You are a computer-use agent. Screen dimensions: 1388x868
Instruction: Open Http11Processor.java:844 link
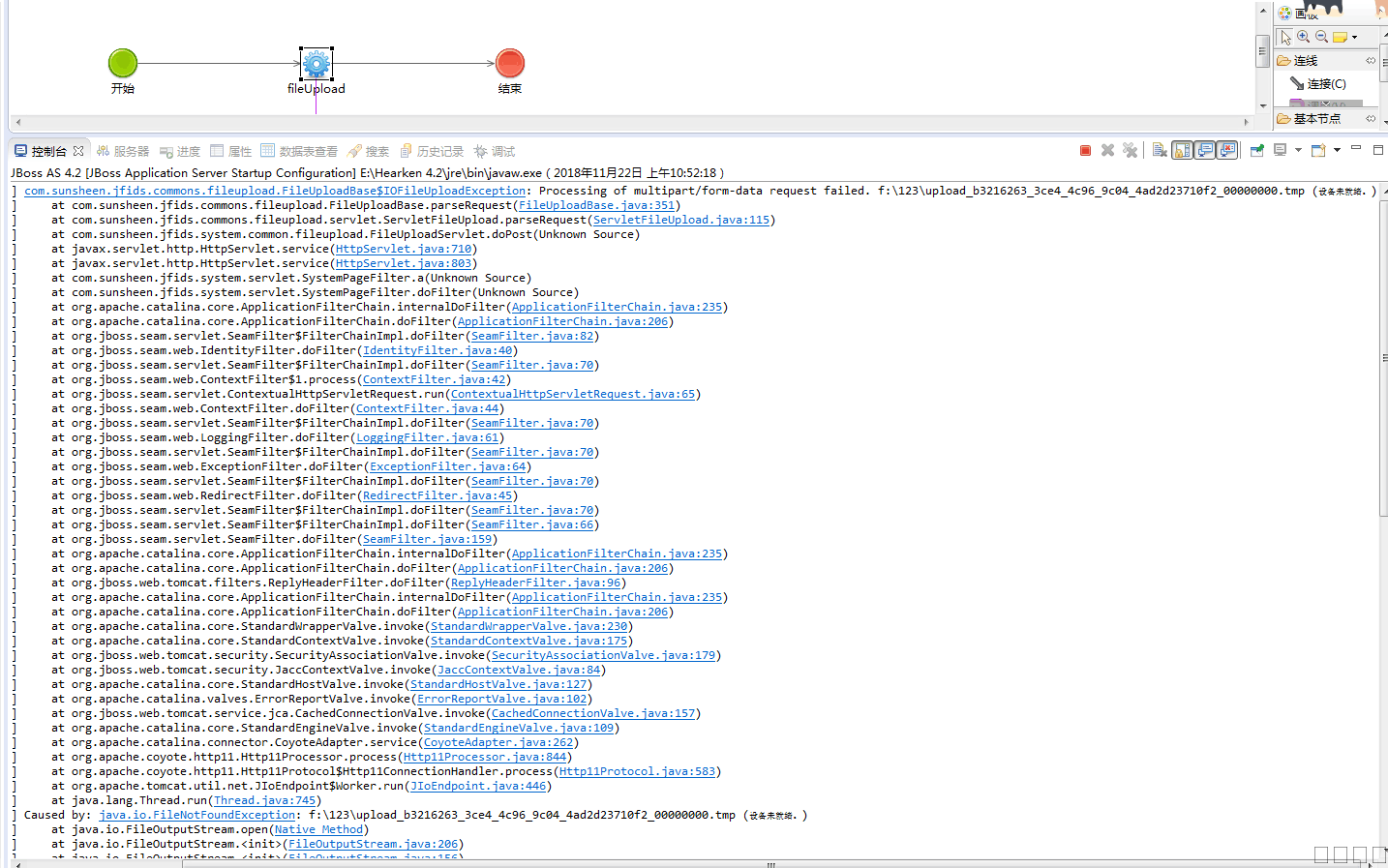click(485, 757)
